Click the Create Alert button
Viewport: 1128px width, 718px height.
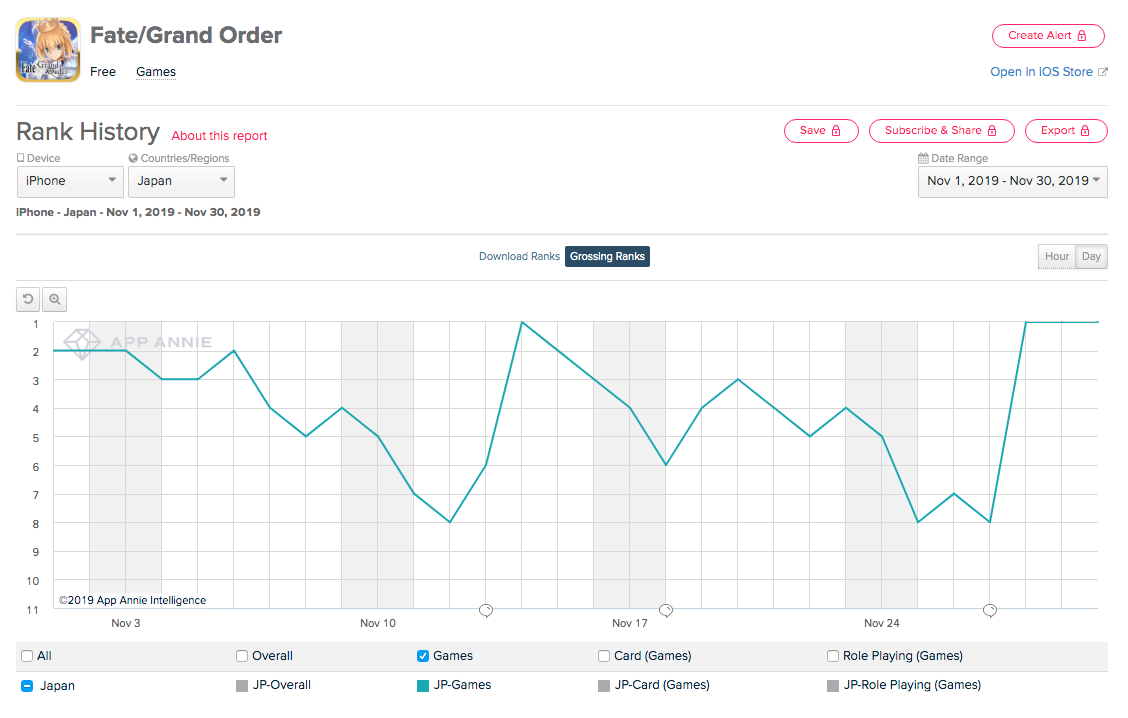pos(1048,35)
